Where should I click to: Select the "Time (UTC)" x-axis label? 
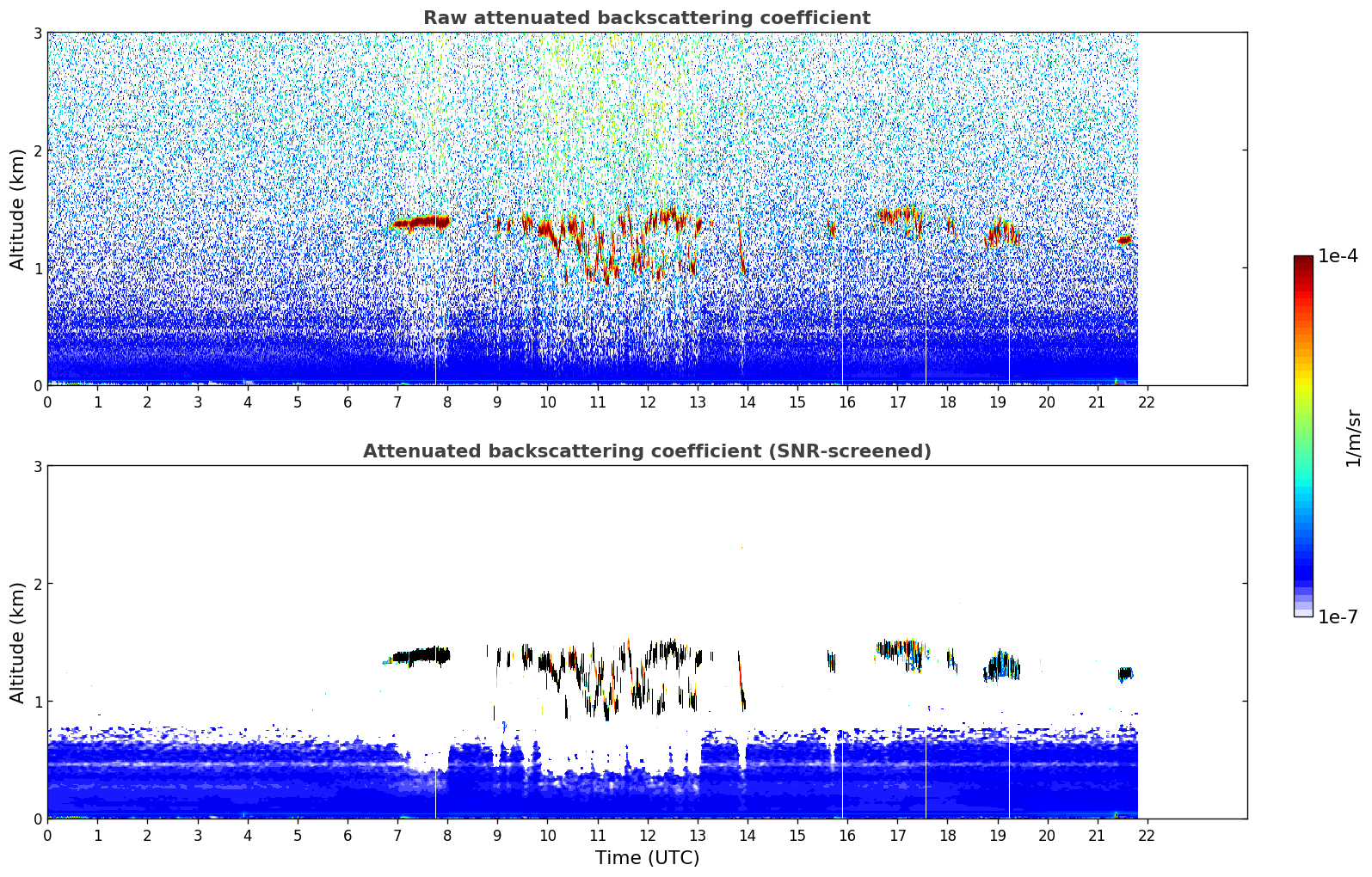pos(647,858)
